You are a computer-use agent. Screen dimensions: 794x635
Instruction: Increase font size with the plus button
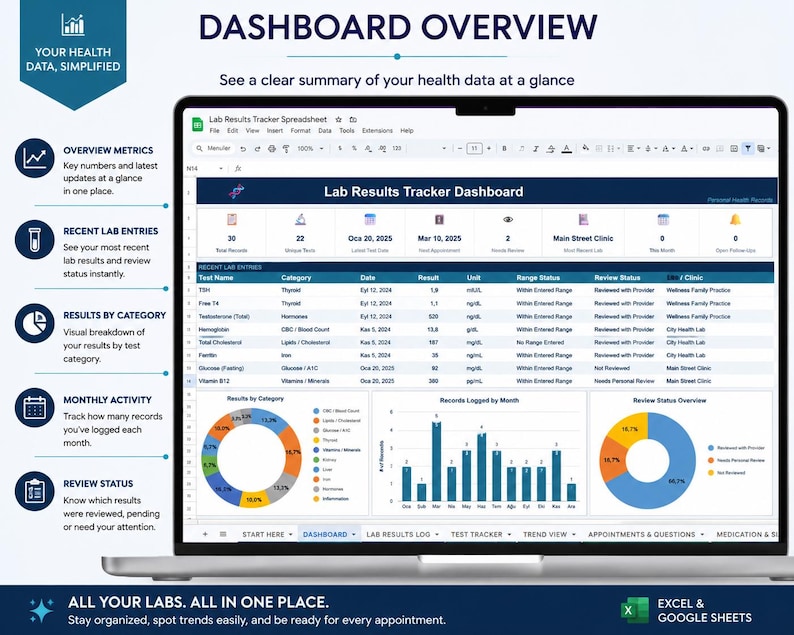click(489, 148)
